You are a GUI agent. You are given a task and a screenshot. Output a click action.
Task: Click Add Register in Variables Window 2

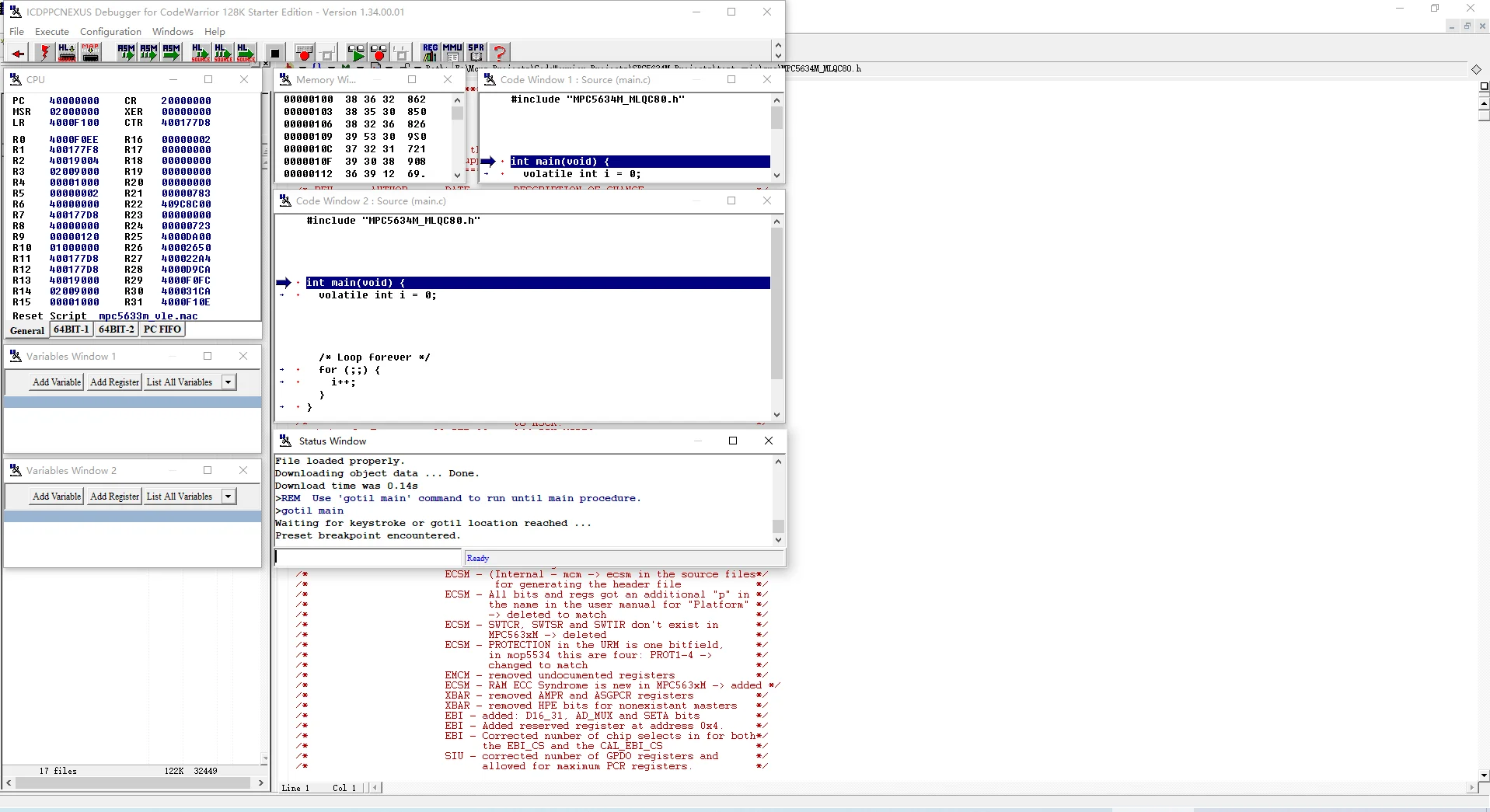coord(114,497)
